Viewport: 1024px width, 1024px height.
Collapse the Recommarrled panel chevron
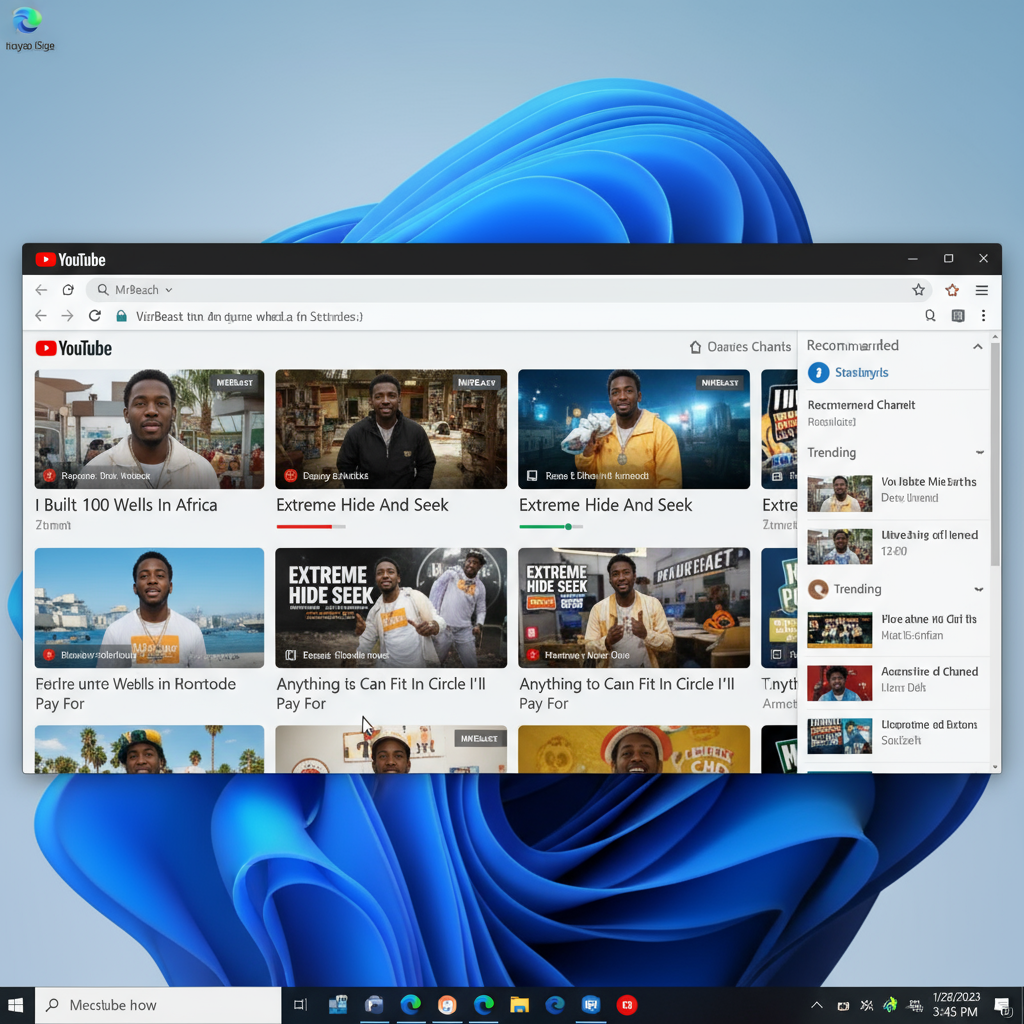tap(978, 346)
